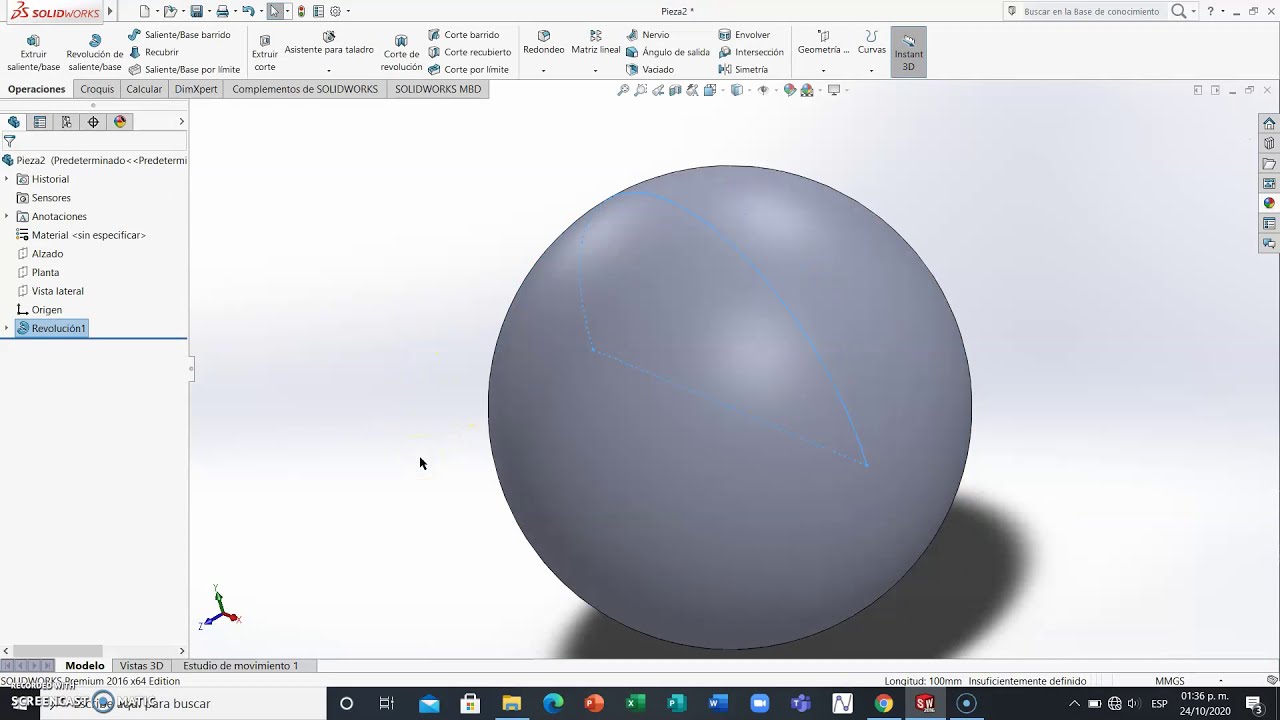The width and height of the screenshot is (1280, 720).
Task: Expand the Anotaciones tree node
Action: pos(7,216)
